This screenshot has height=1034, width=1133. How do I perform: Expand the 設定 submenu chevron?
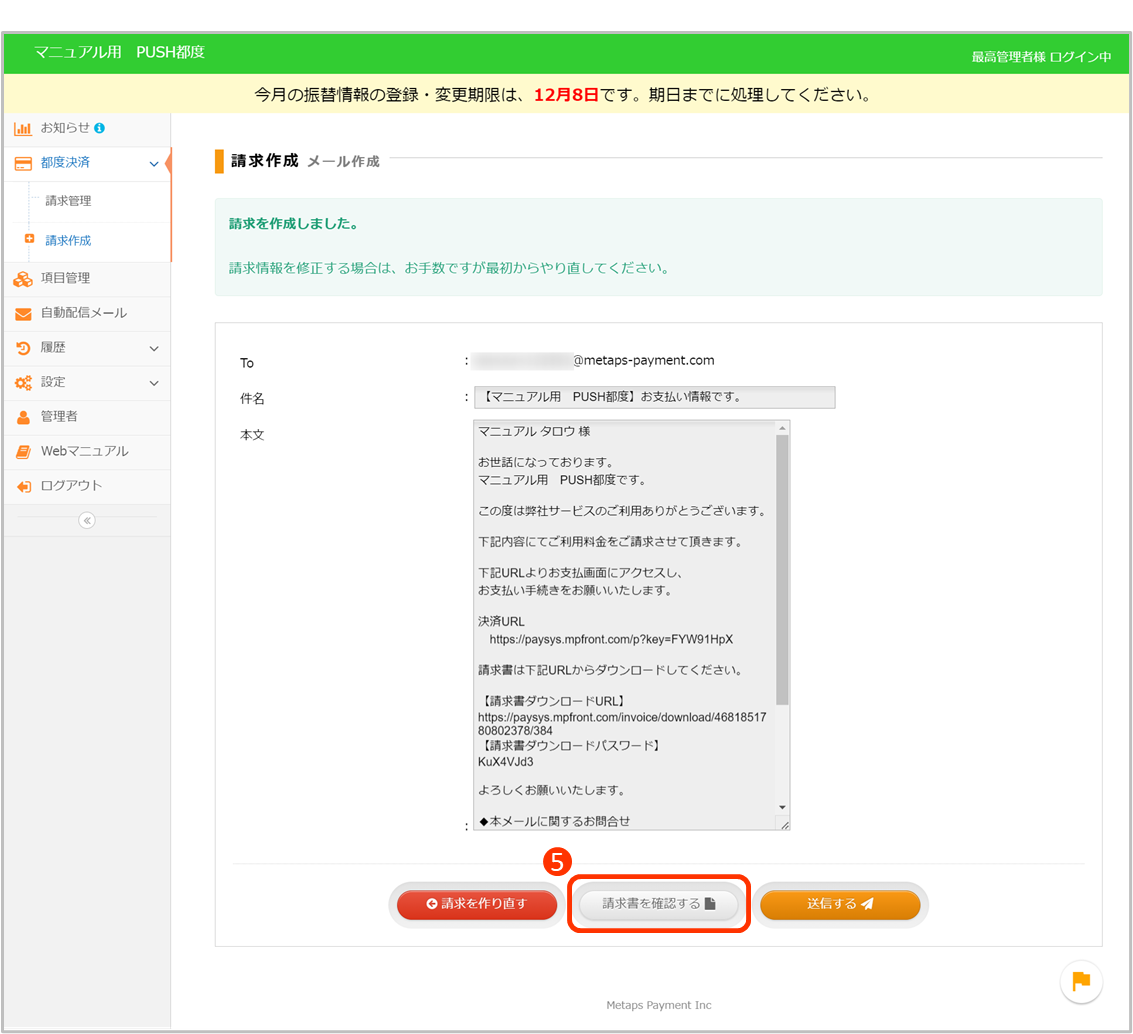(153, 383)
